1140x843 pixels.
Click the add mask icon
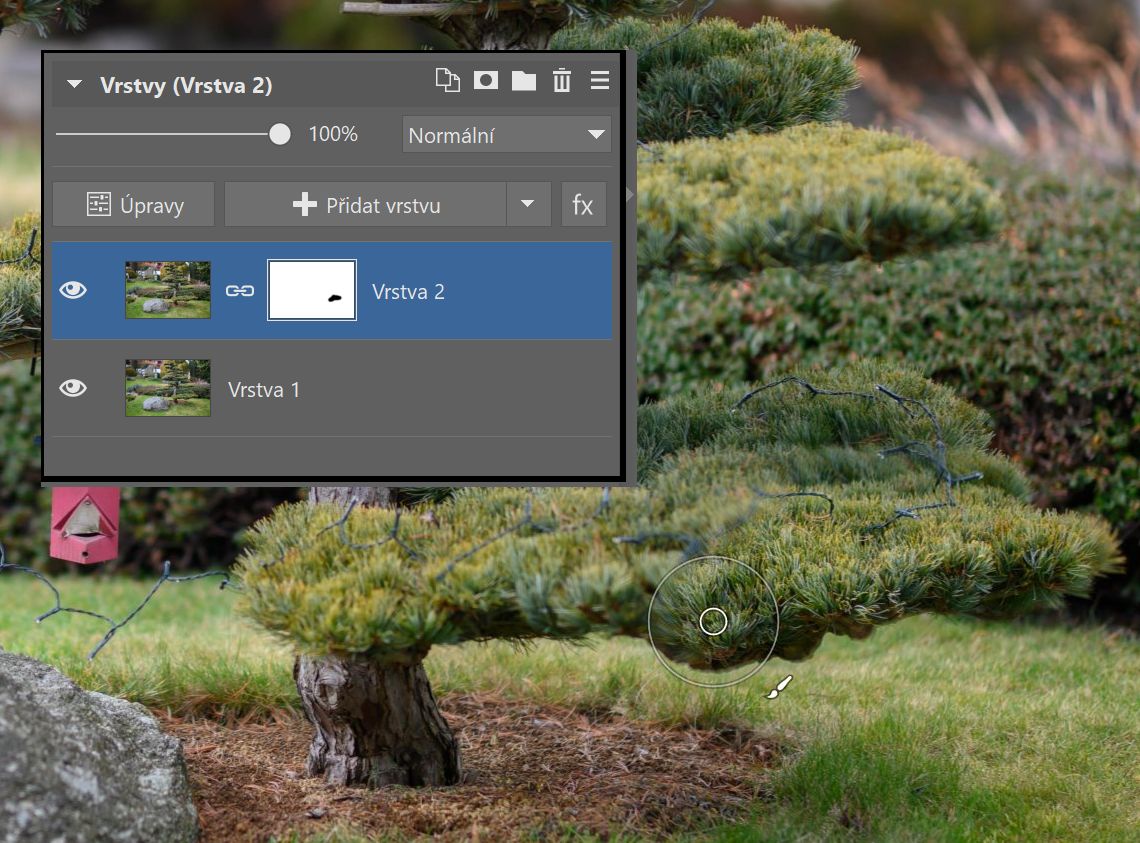486,80
